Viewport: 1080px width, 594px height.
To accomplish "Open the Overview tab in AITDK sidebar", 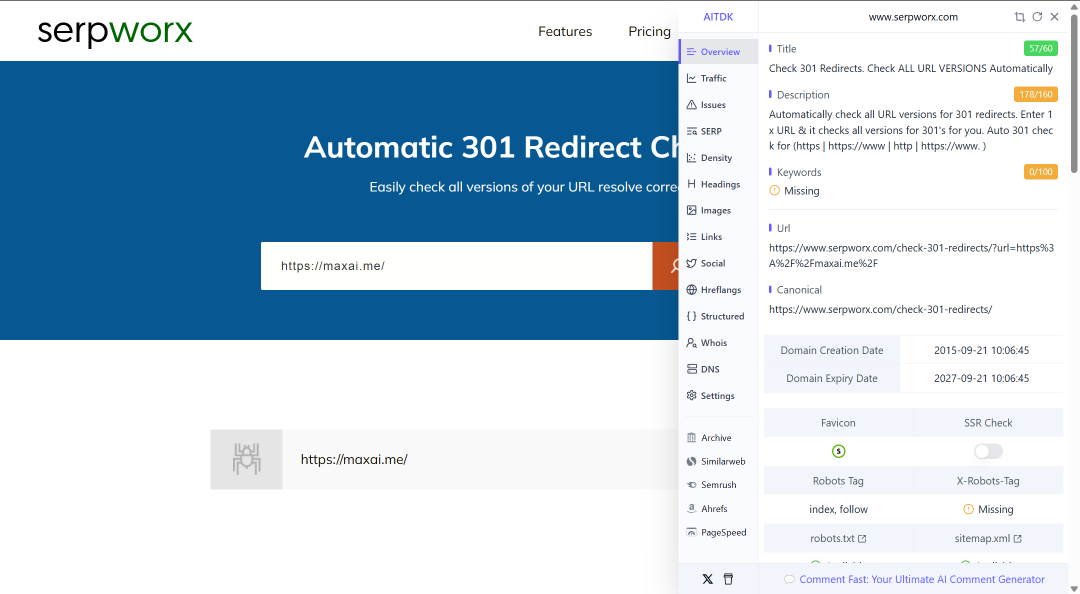I will (718, 52).
